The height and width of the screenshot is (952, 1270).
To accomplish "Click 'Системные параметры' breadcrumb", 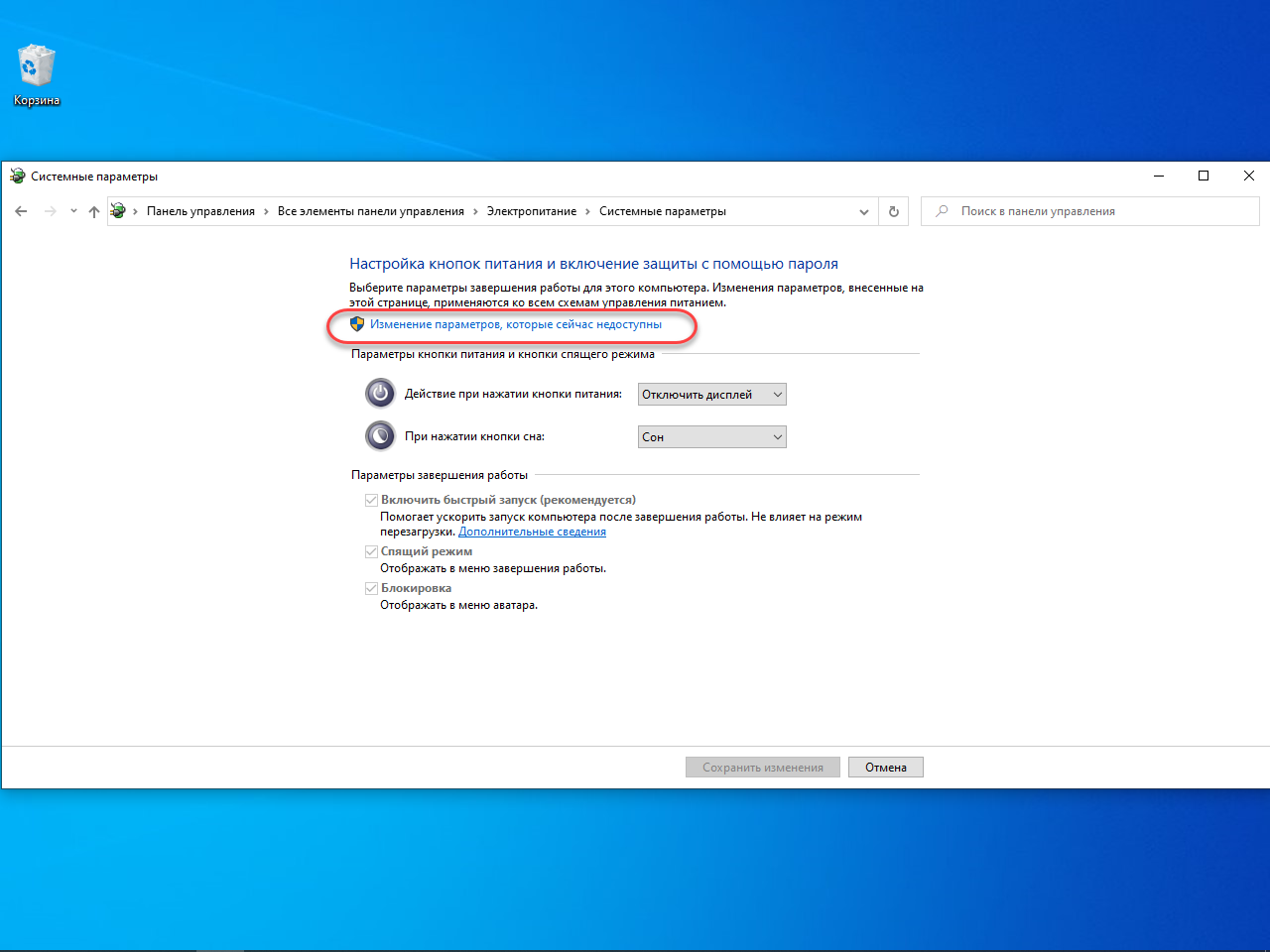I will pos(663,211).
